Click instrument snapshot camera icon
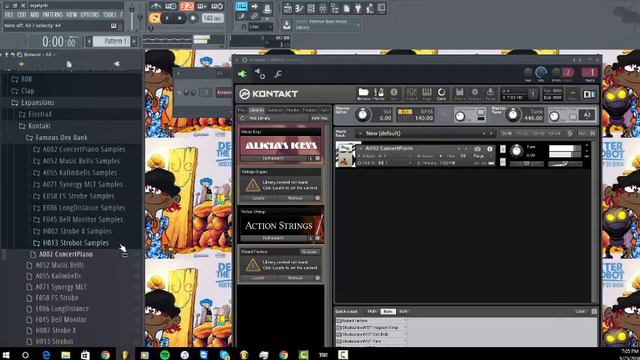This screenshot has width=640, height=360. click(477, 149)
